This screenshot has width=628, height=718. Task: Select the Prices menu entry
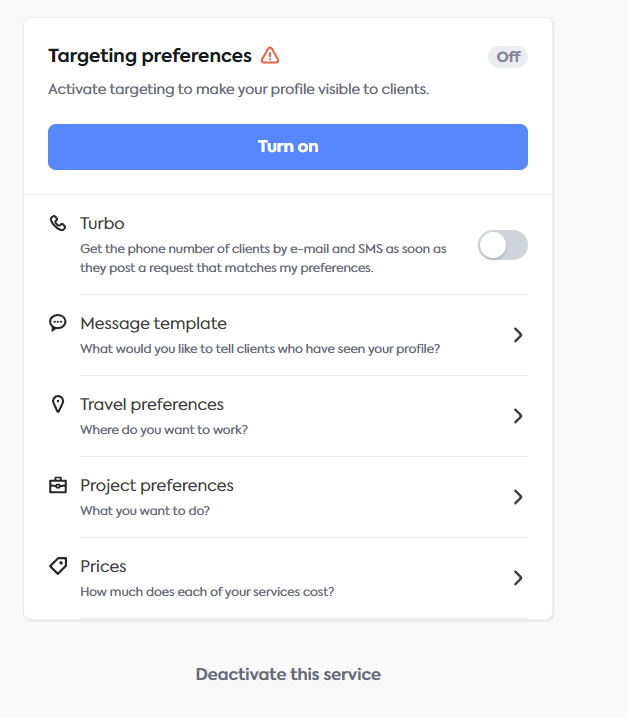(x=103, y=567)
